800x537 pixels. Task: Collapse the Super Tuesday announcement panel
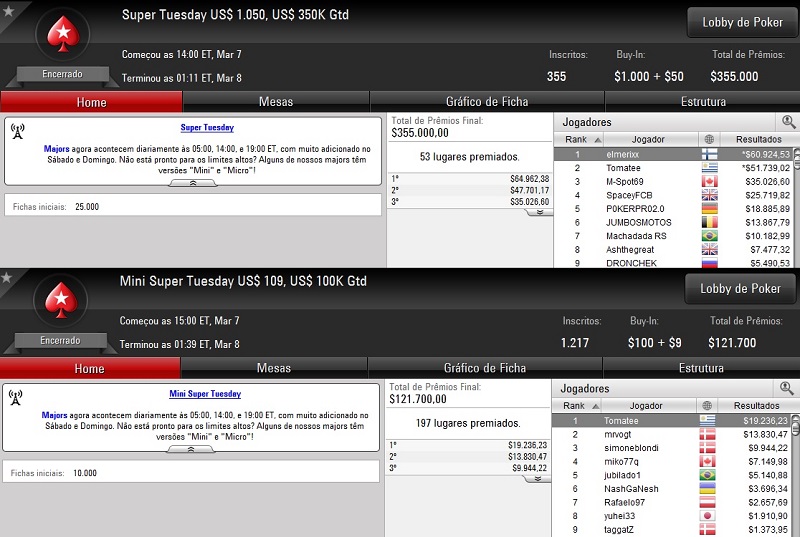[x=193, y=183]
